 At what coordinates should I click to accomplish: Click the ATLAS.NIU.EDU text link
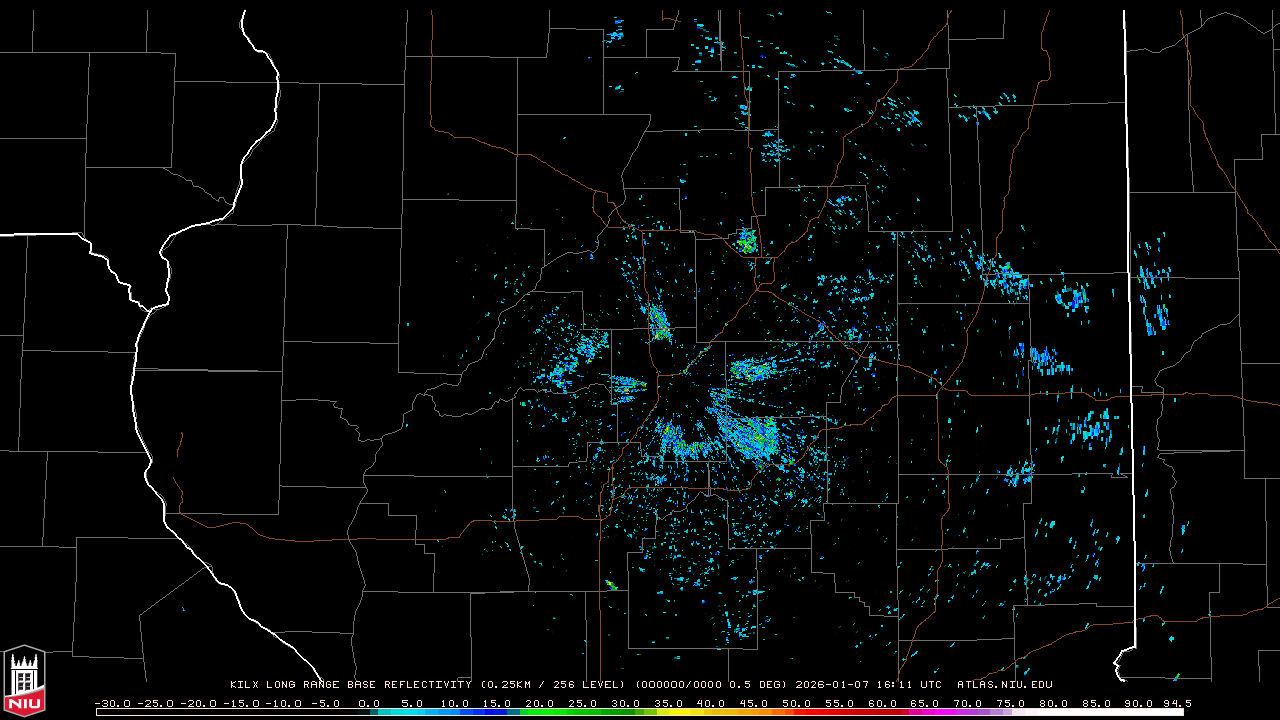pos(1004,685)
